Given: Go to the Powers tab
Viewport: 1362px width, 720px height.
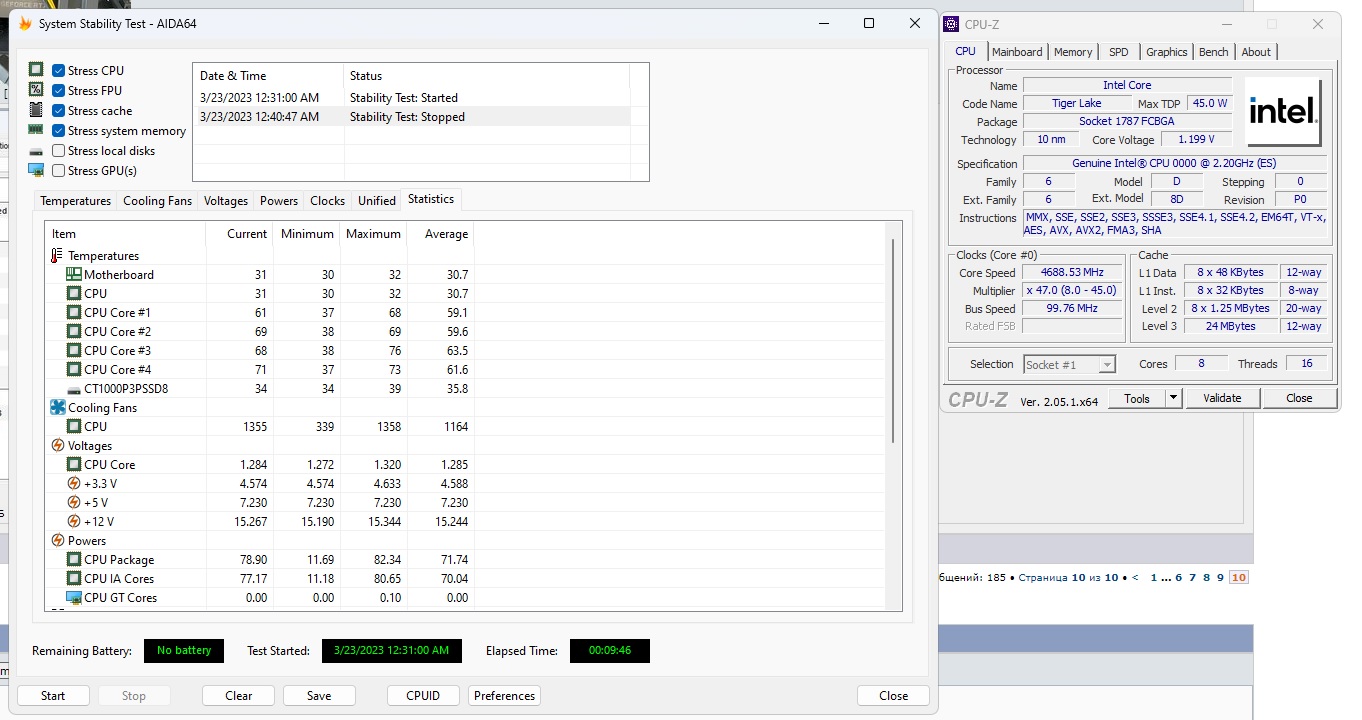Looking at the screenshot, I should pos(279,201).
